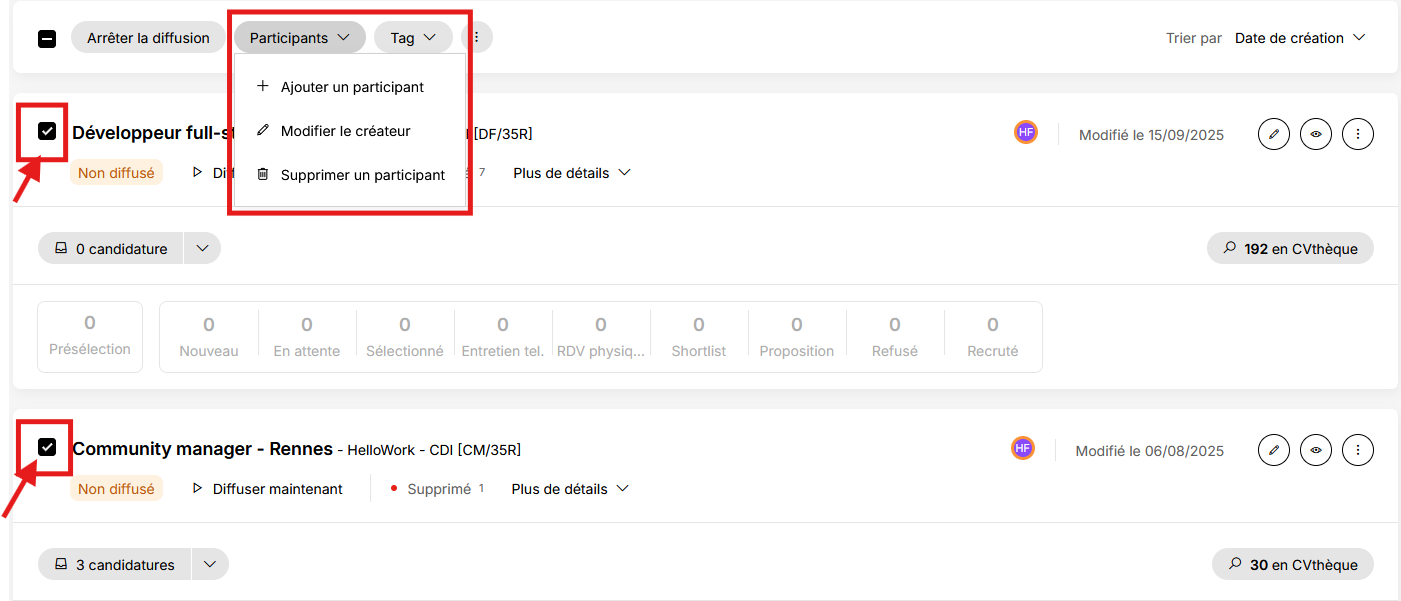Viewport: 1401px width, 601px height.
Task: Click the pencil edit icon for Community manager offer
Action: pos(1273,450)
